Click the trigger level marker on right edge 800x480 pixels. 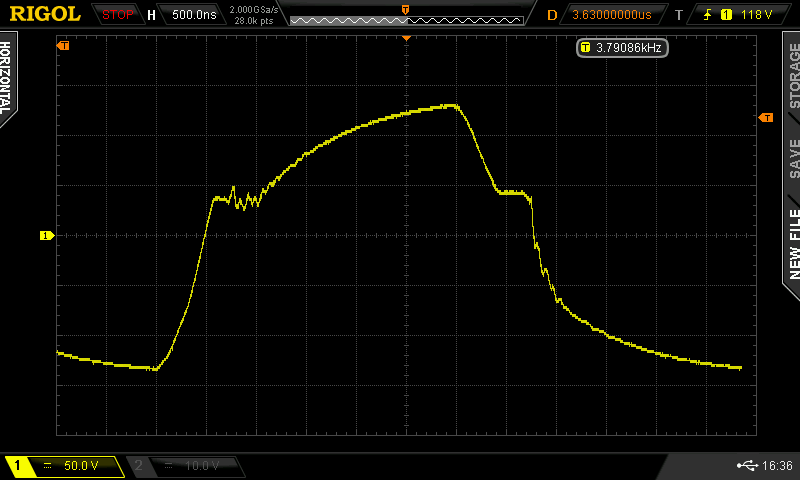point(766,118)
